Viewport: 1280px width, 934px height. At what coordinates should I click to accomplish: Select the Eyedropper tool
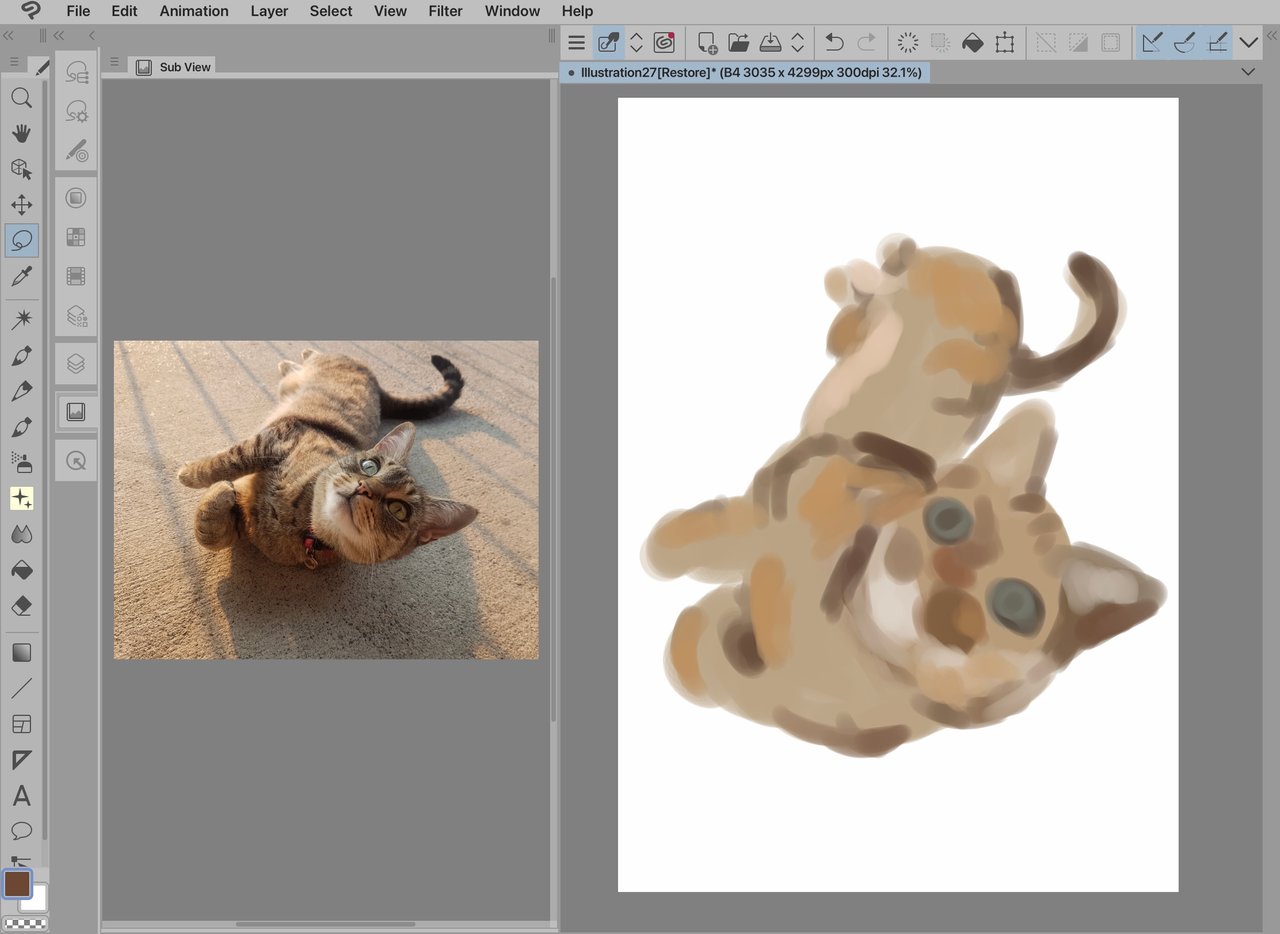pos(21,277)
